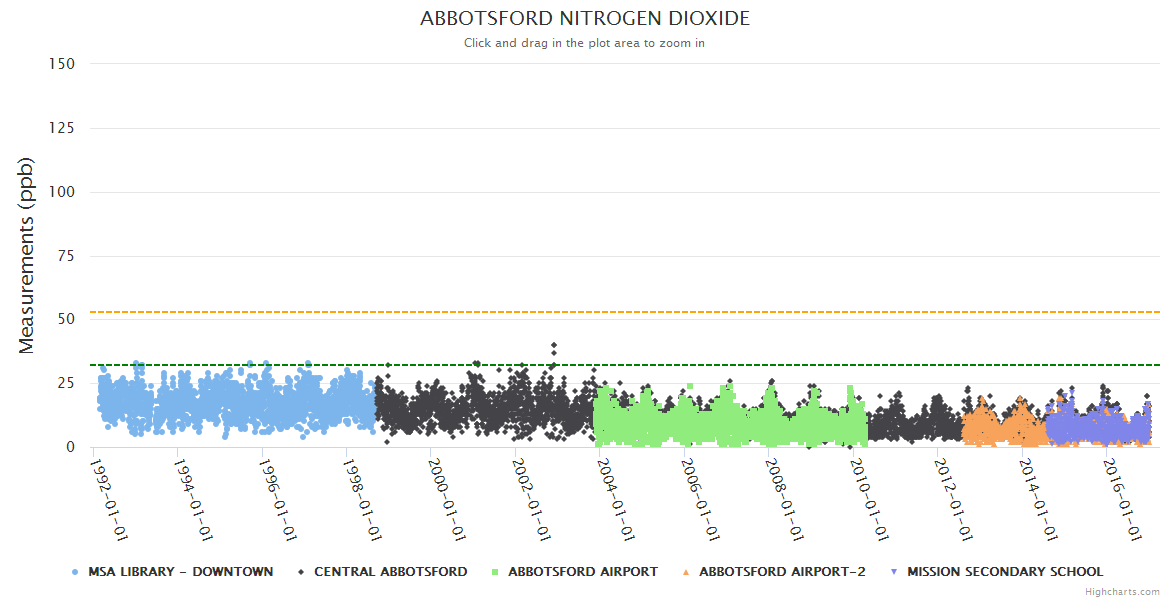Toggle MISSION SECONDARY SCHOOL legend text
This screenshot has width=1170, height=600.
[x=1004, y=572]
